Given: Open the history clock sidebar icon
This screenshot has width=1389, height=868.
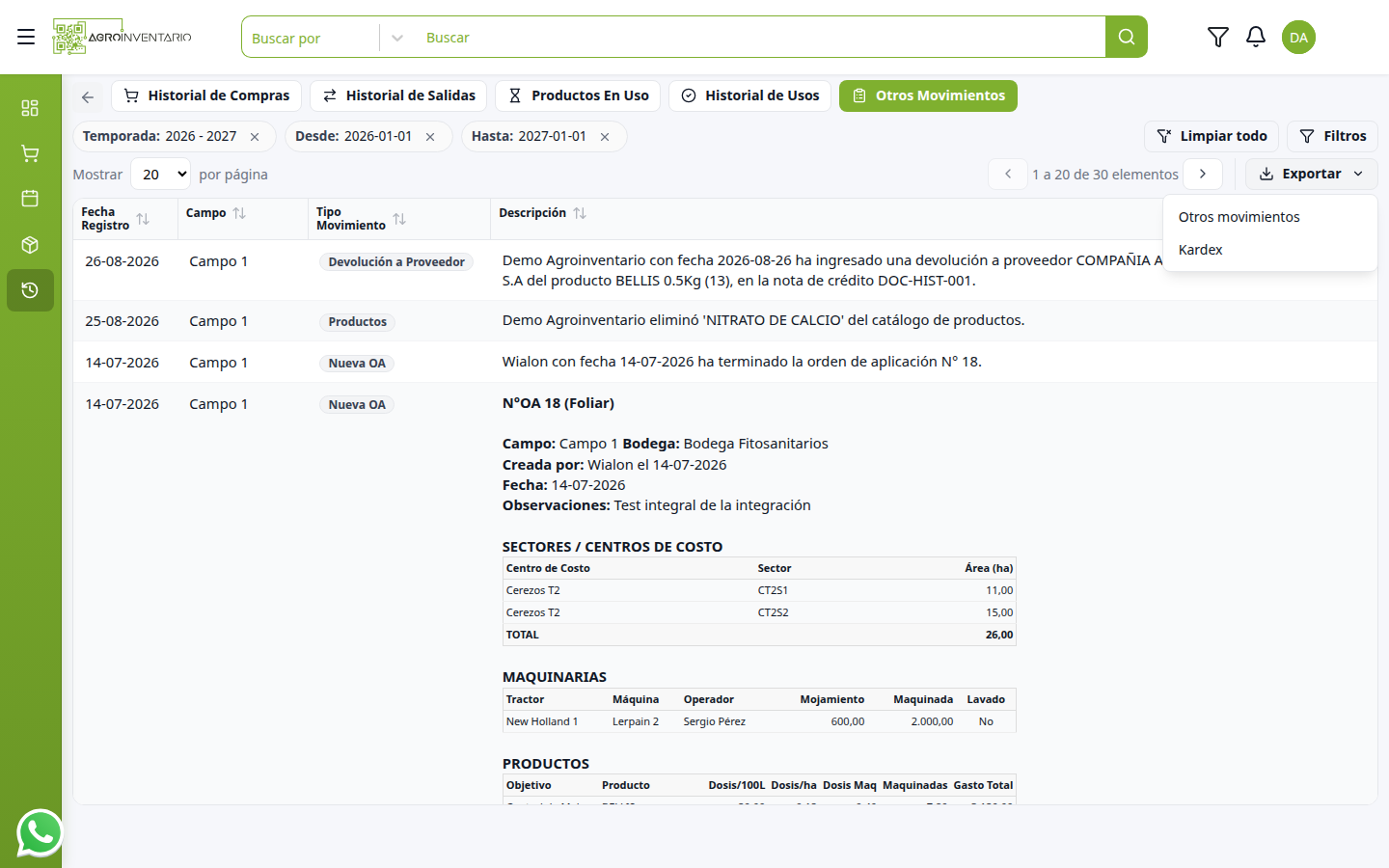Looking at the screenshot, I should tap(30, 290).
